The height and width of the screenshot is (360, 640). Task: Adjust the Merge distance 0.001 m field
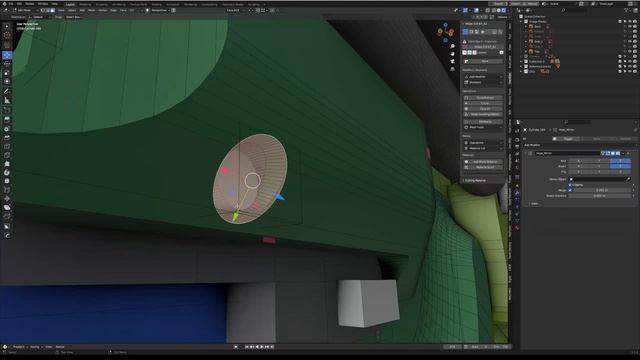602,190
